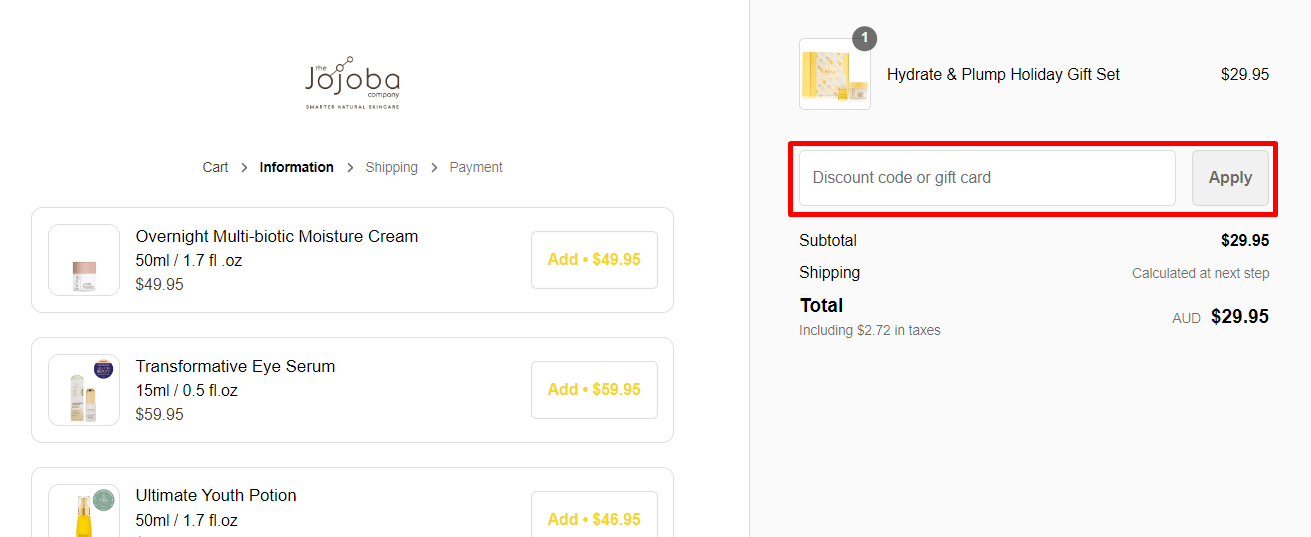
Task: Click the chevron between Cart and Information
Action: coord(244,168)
